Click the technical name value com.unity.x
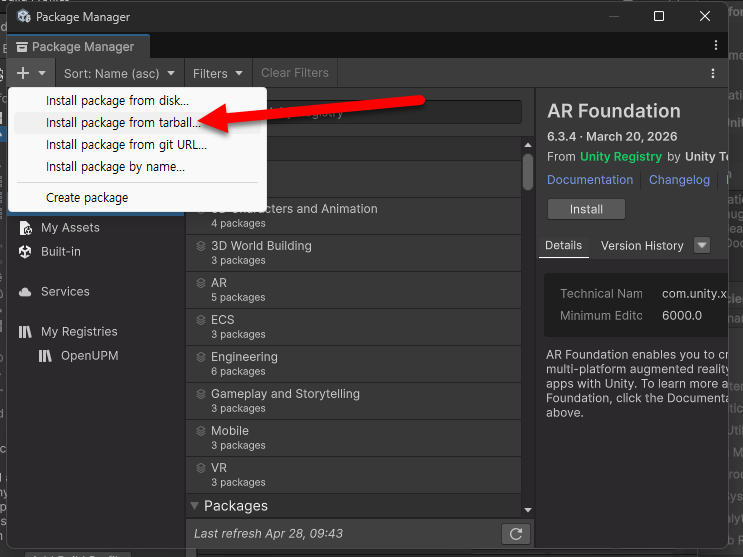This screenshot has width=743, height=557. (694, 294)
